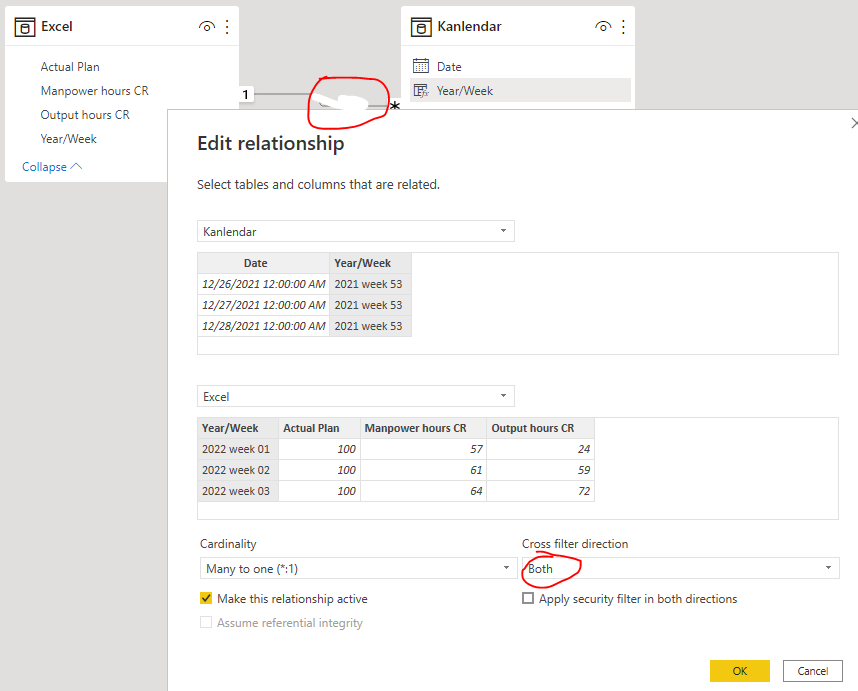Screen dimensions: 858x691
Task: Select Year/Week column header in Excel preview
Action: 238,428
